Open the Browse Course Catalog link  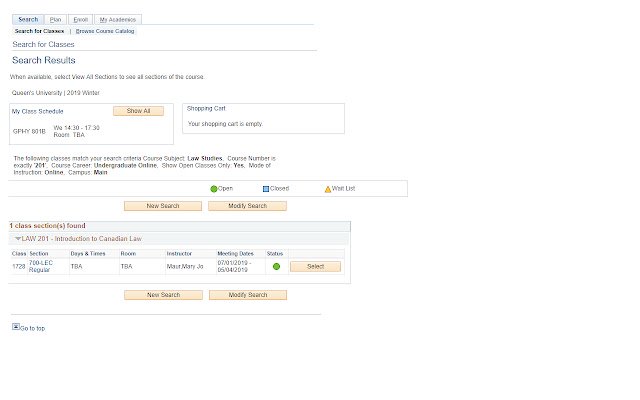pyautogui.click(x=105, y=31)
